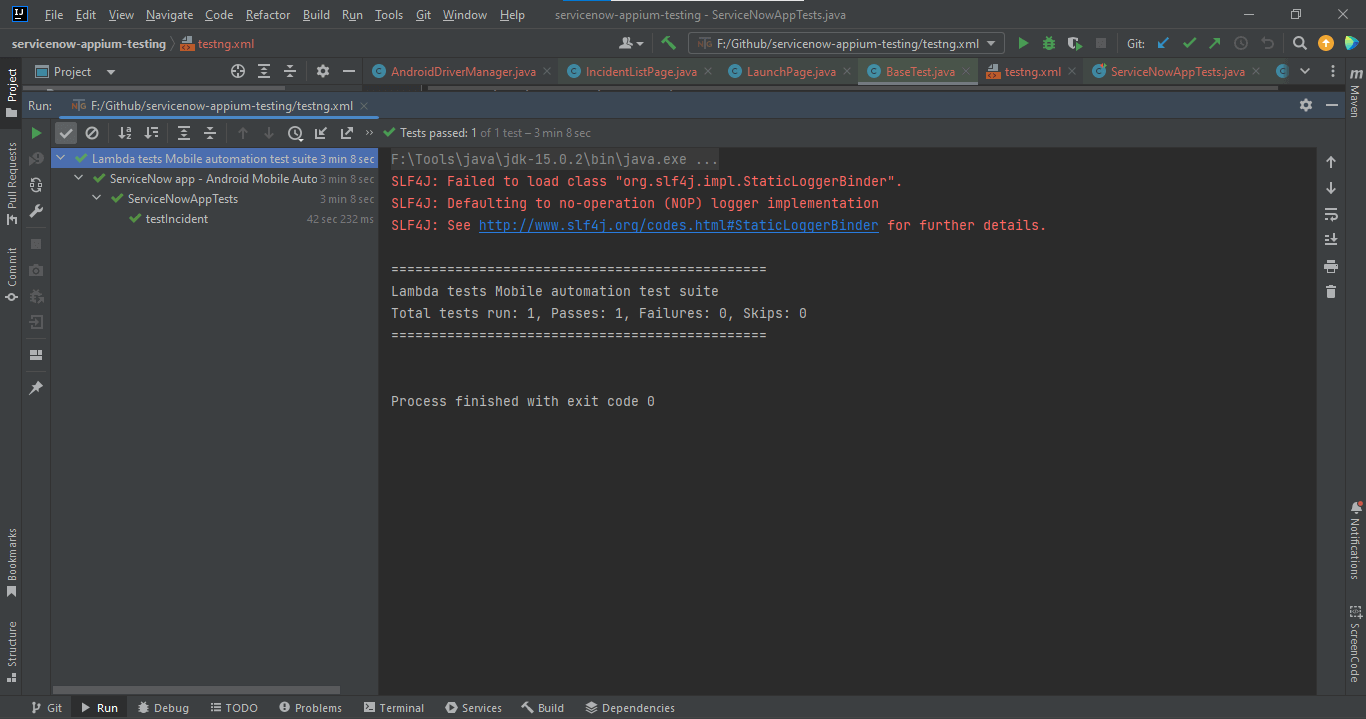1366x719 pixels.
Task: Commit changes using the green checkmark Git icon
Action: tap(1189, 43)
